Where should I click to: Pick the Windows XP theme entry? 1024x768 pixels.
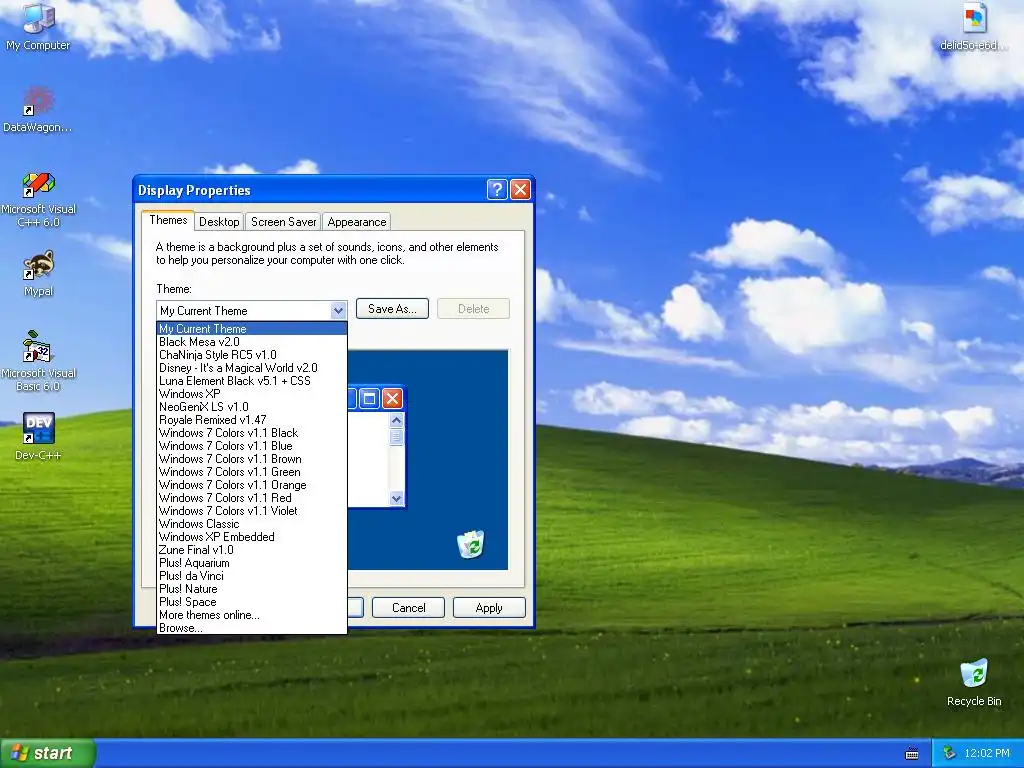[252, 394]
